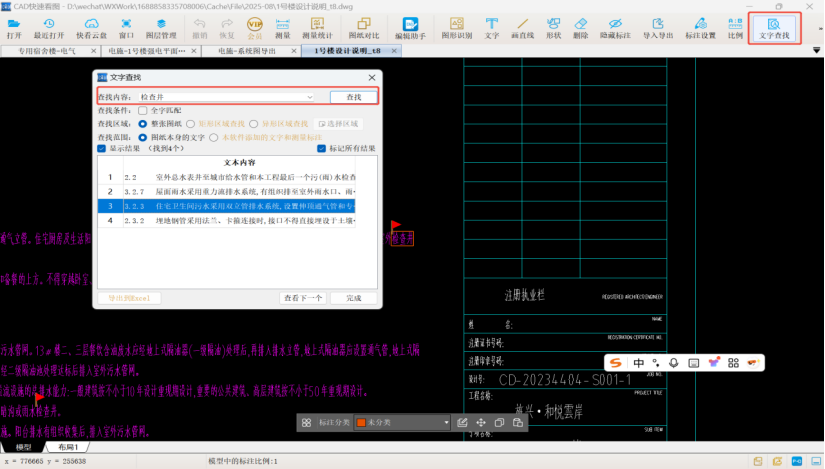Select the 画直线 draw line tool
The height and width of the screenshot is (469, 825).
click(522, 27)
